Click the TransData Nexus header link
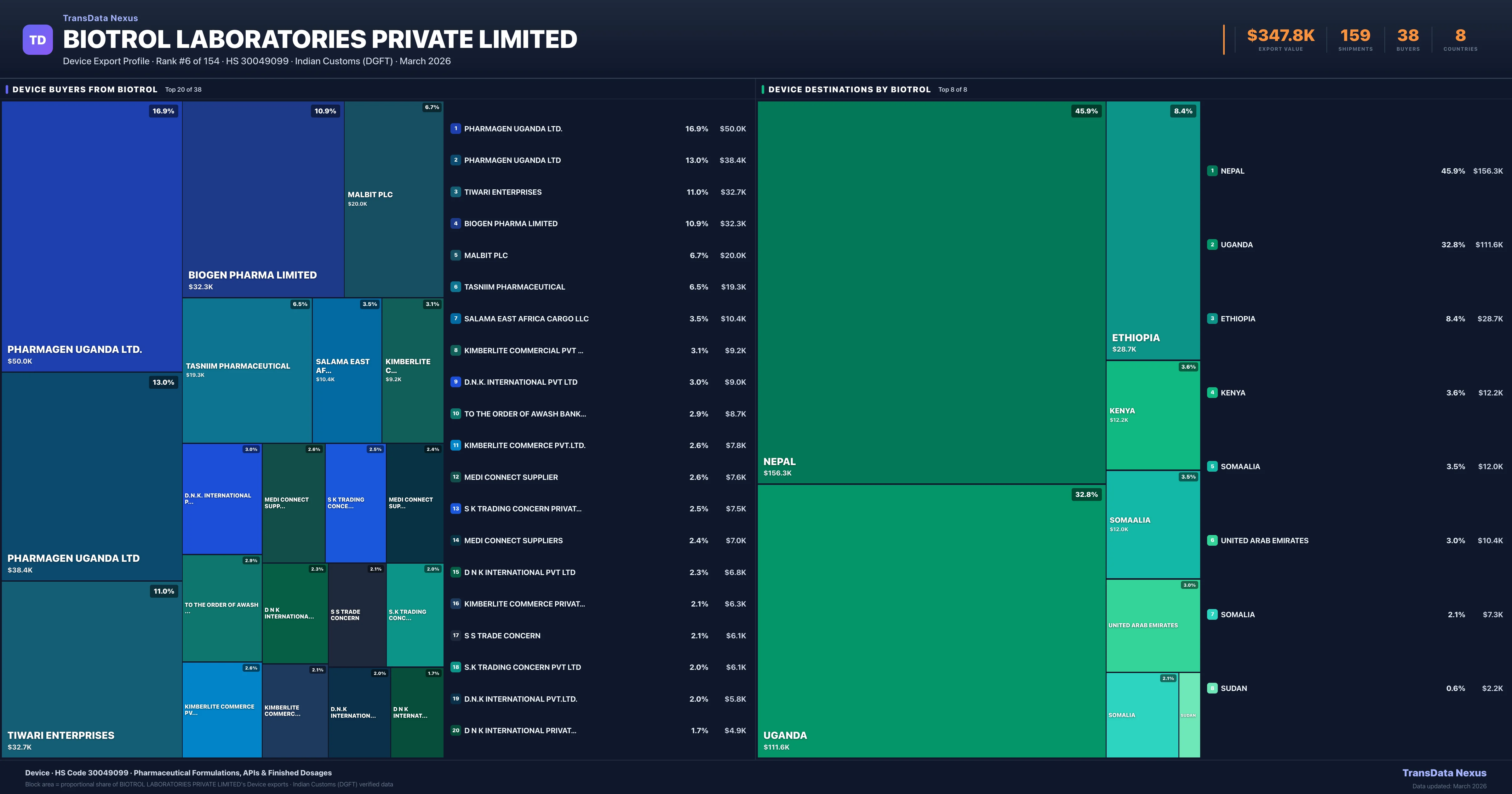Screen dimensions: 1512x794 coord(100,18)
